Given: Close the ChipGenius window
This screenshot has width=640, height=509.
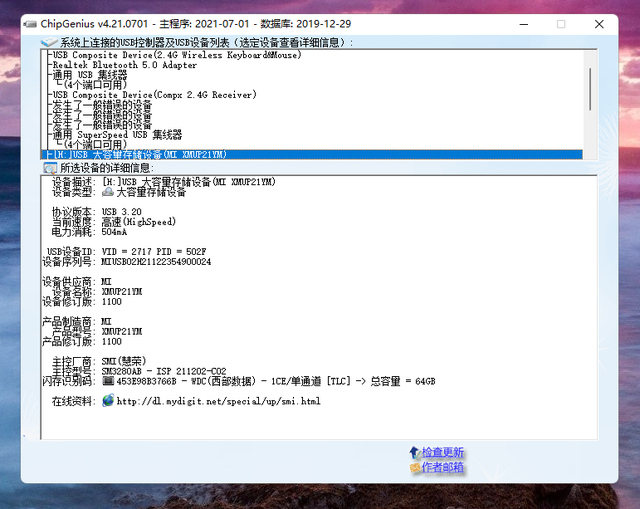Looking at the screenshot, I should (x=599, y=24).
